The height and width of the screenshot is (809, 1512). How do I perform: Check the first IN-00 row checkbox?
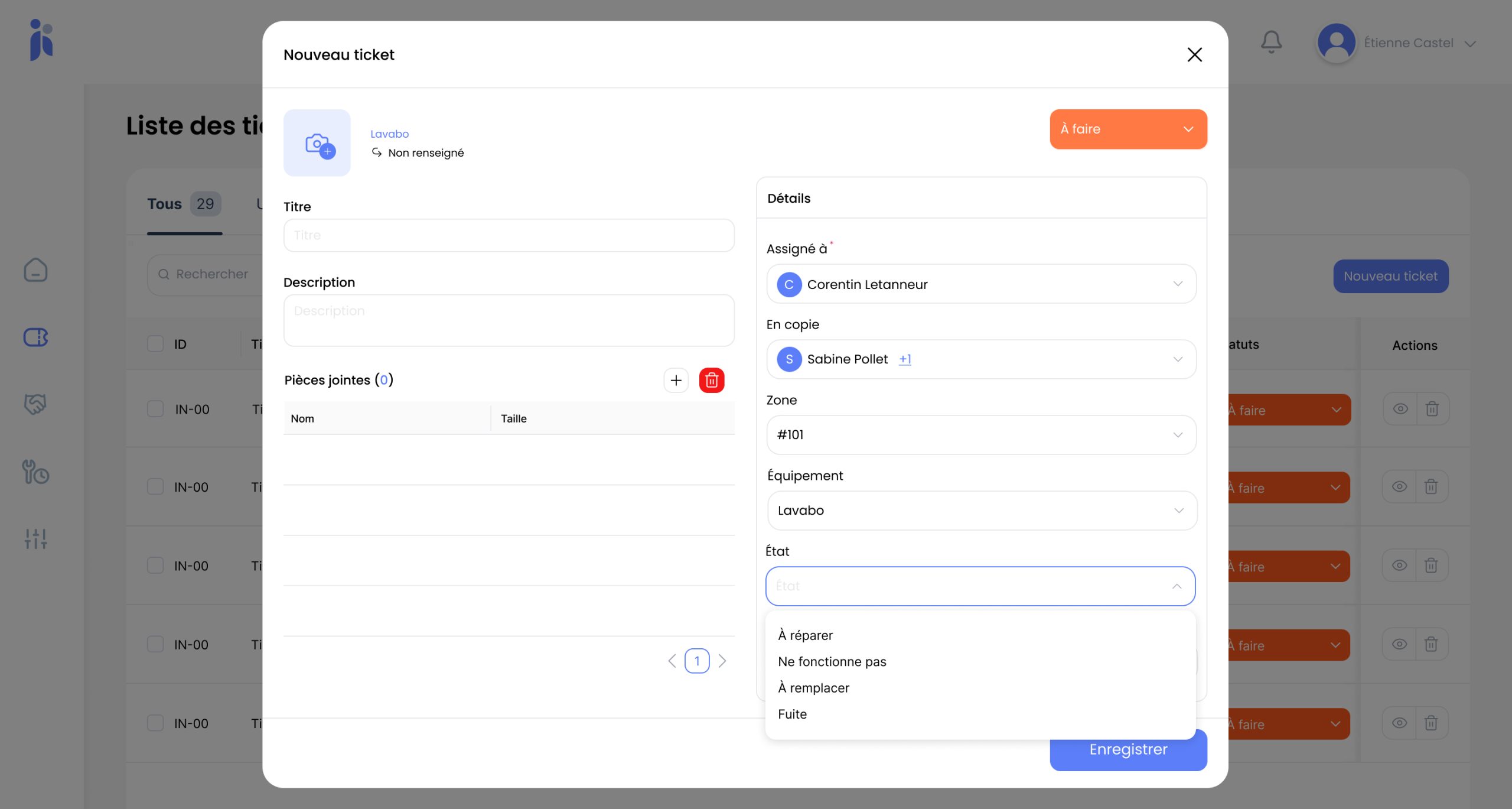tap(155, 409)
